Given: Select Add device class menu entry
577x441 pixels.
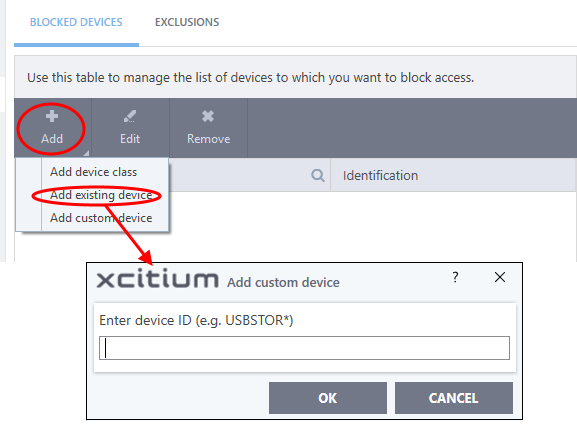Looking at the screenshot, I should click(x=93, y=172).
